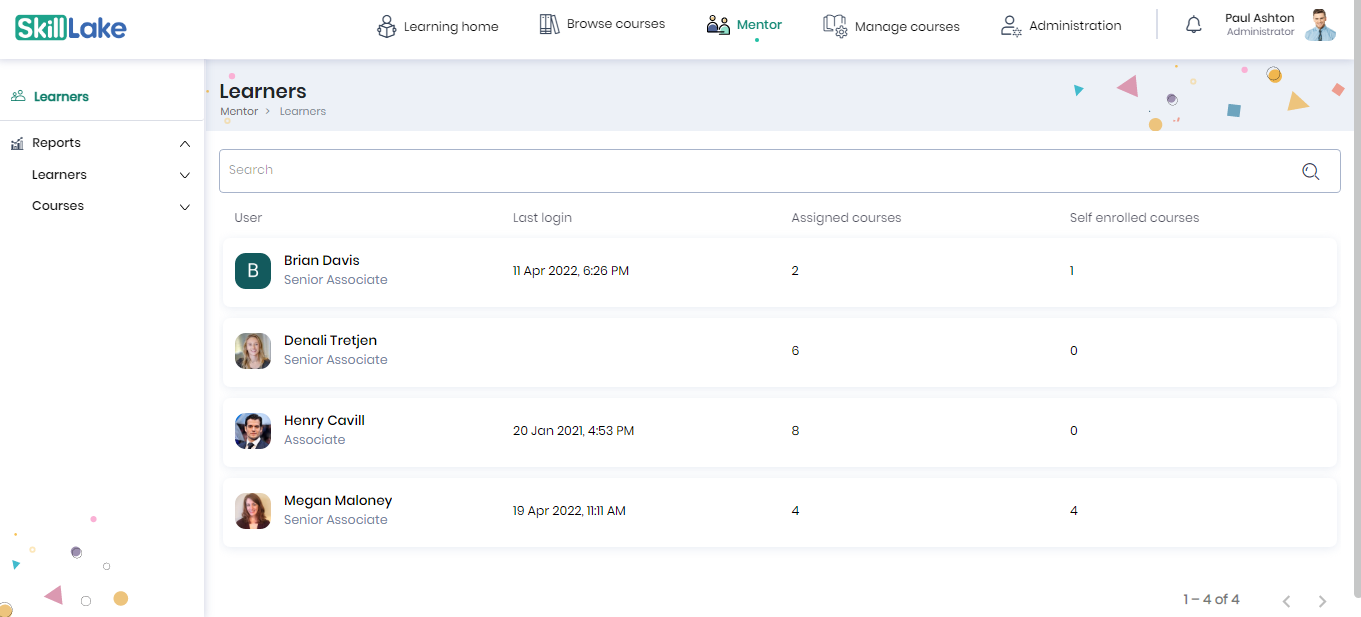
Task: Click Brian Davis's assigned courses value 2
Action: point(795,271)
